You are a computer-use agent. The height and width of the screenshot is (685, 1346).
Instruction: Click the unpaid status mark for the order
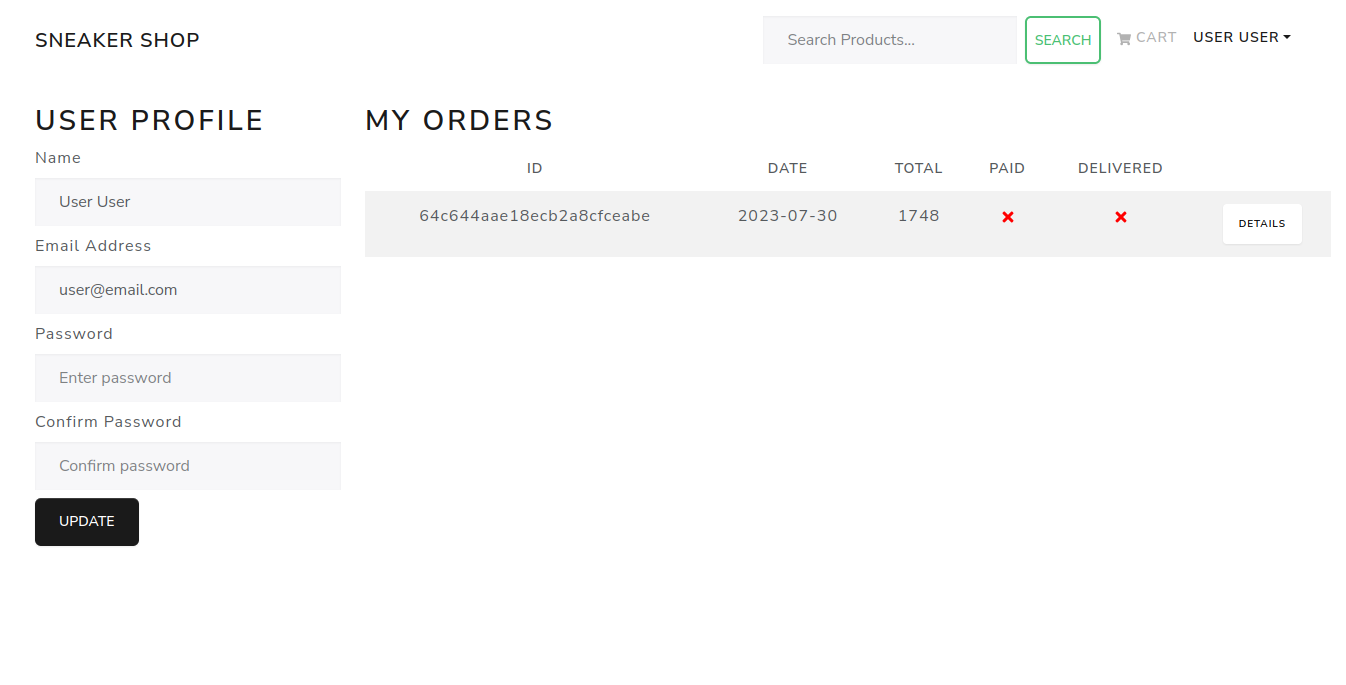point(1007,216)
